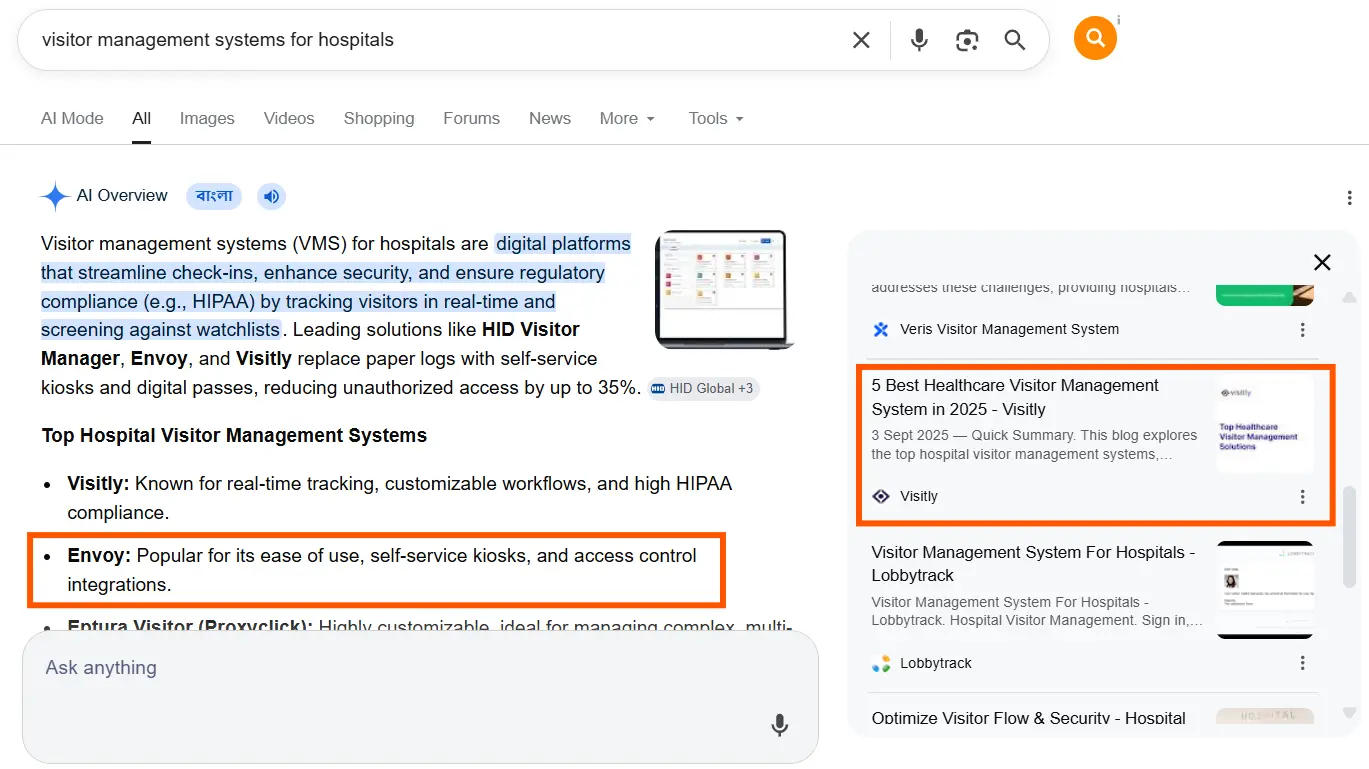This screenshot has height=769, width=1369.
Task: Close the sources side panel
Action: click(1322, 262)
